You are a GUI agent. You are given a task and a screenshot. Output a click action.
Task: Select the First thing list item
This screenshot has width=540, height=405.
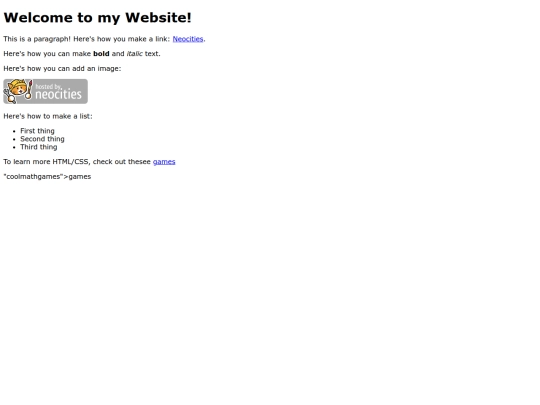click(37, 131)
